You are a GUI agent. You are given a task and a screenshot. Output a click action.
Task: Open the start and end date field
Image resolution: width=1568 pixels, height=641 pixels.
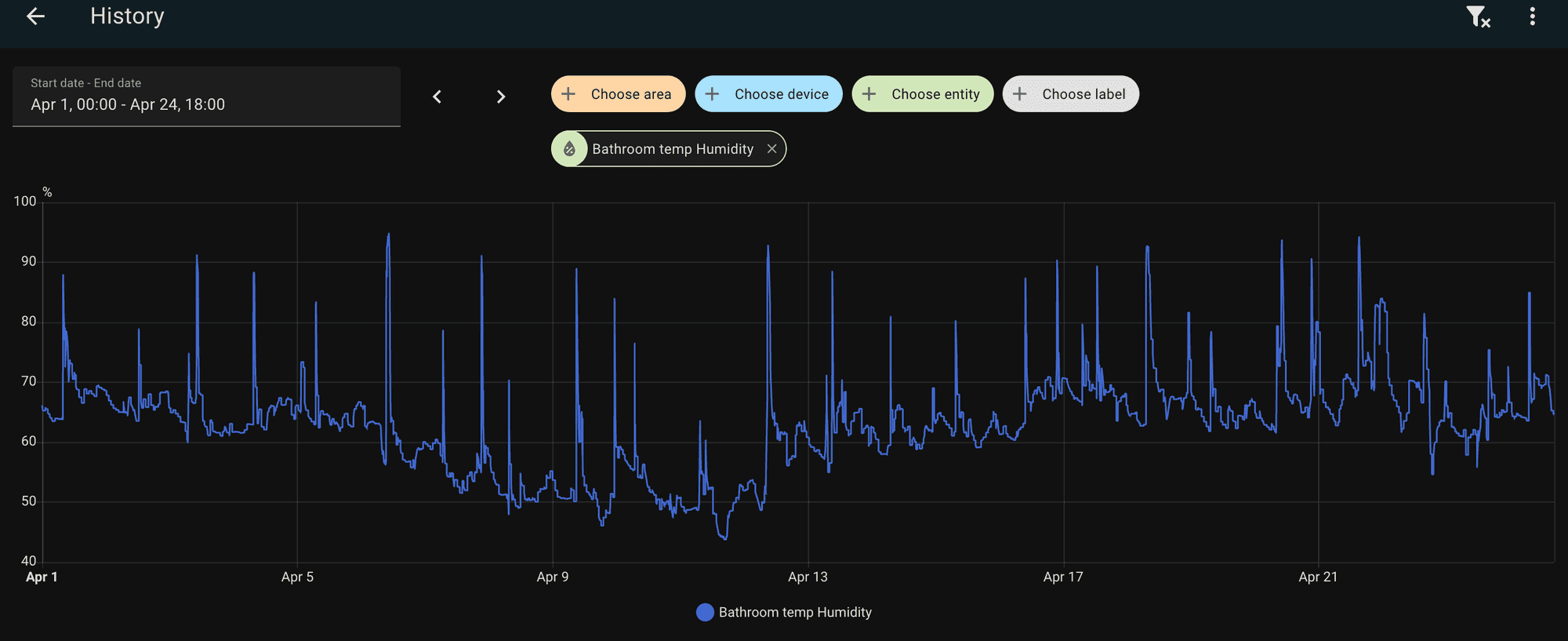tap(206, 97)
